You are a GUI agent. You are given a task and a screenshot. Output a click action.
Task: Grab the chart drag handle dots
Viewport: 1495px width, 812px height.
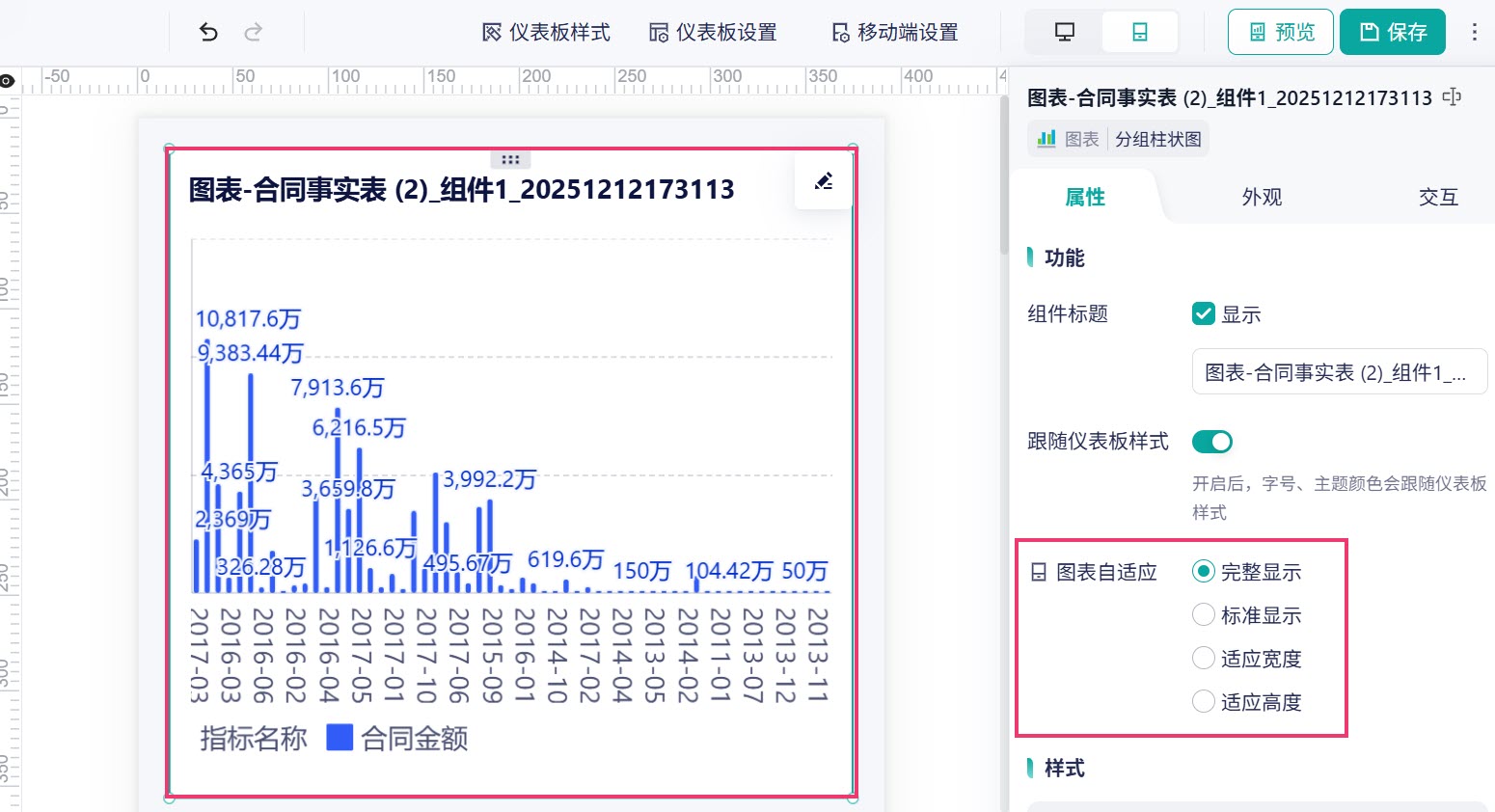pyautogui.click(x=511, y=160)
